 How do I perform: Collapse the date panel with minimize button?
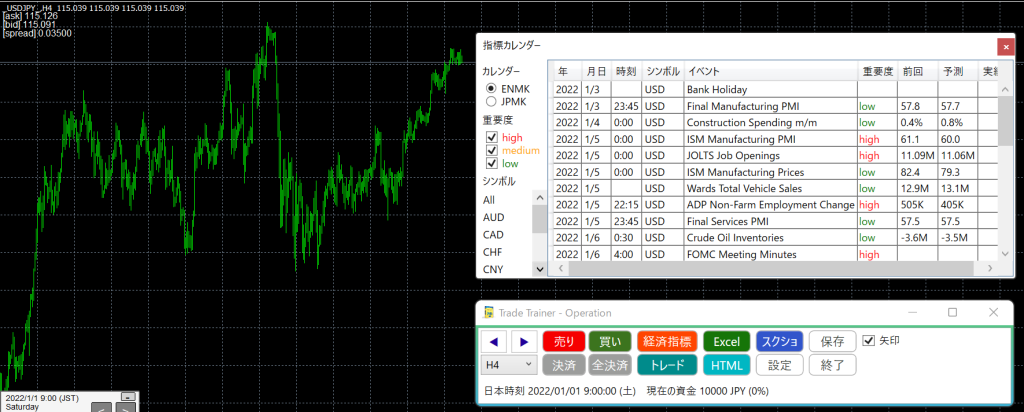click(x=127, y=396)
